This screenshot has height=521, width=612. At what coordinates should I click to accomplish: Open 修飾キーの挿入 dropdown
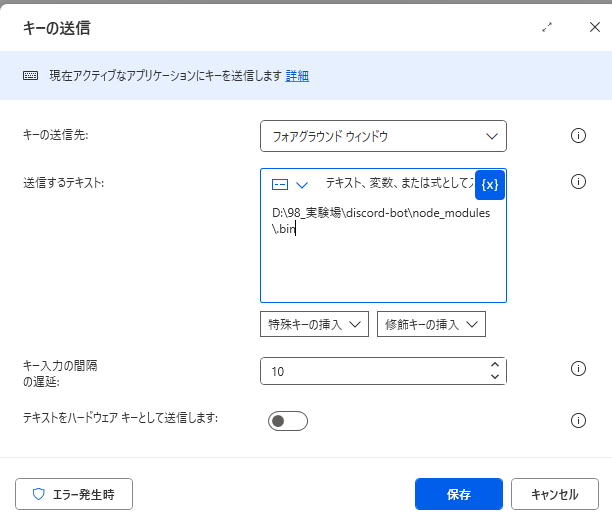pos(431,324)
